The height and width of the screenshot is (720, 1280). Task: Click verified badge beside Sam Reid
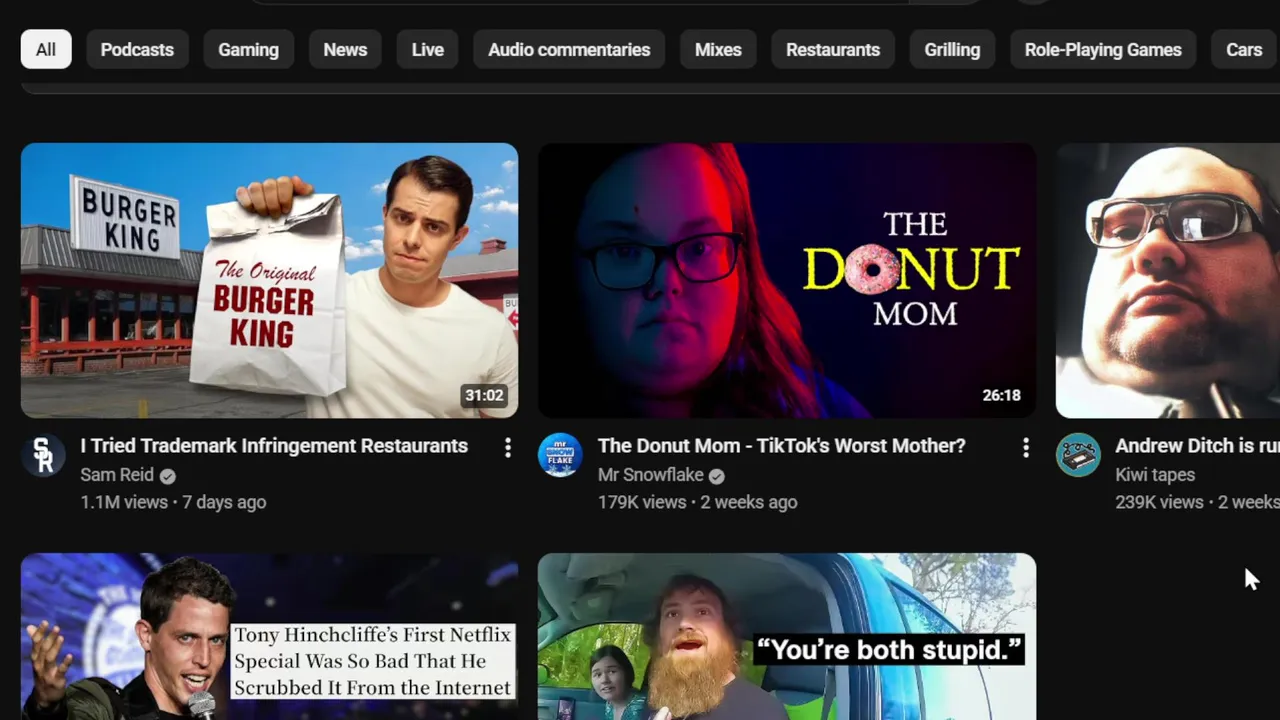168,476
